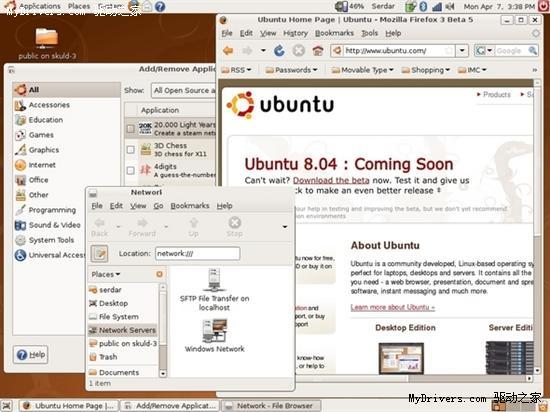This screenshot has height=412, width=550.
Task: Click Stop button in Network file browser
Action: tap(234, 227)
